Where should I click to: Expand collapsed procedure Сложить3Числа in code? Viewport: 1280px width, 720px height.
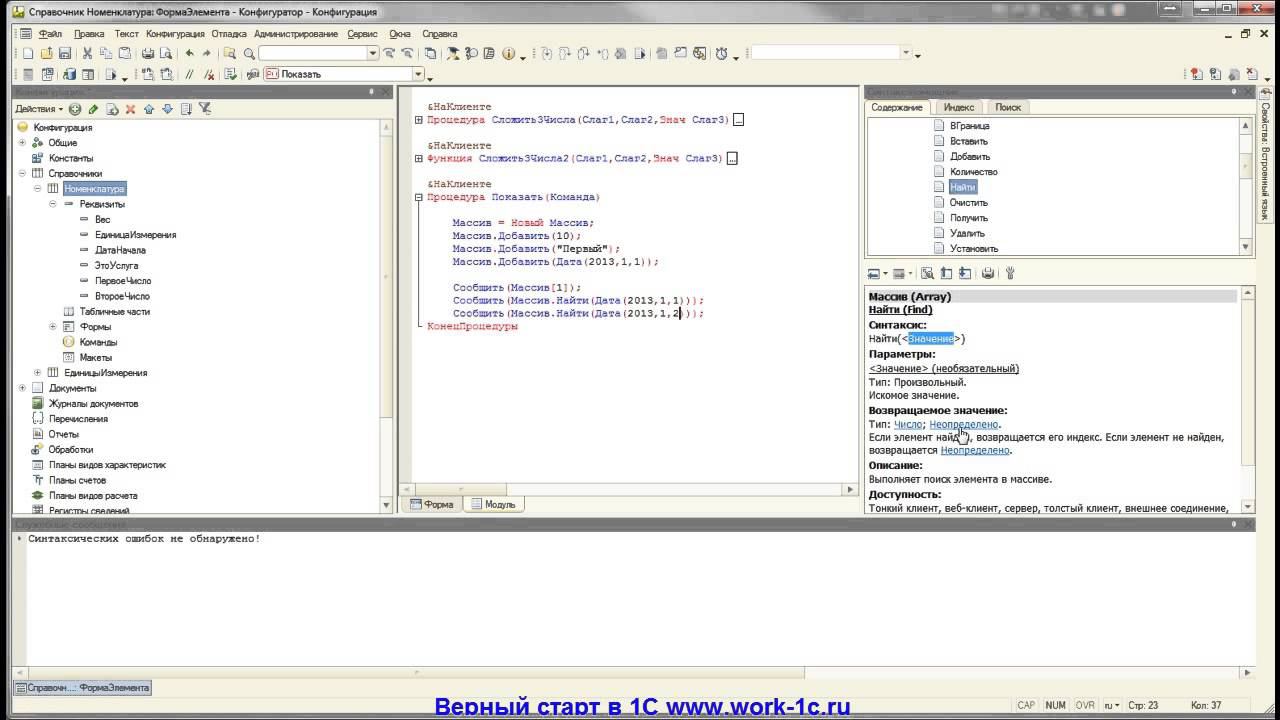pyautogui.click(x=419, y=120)
